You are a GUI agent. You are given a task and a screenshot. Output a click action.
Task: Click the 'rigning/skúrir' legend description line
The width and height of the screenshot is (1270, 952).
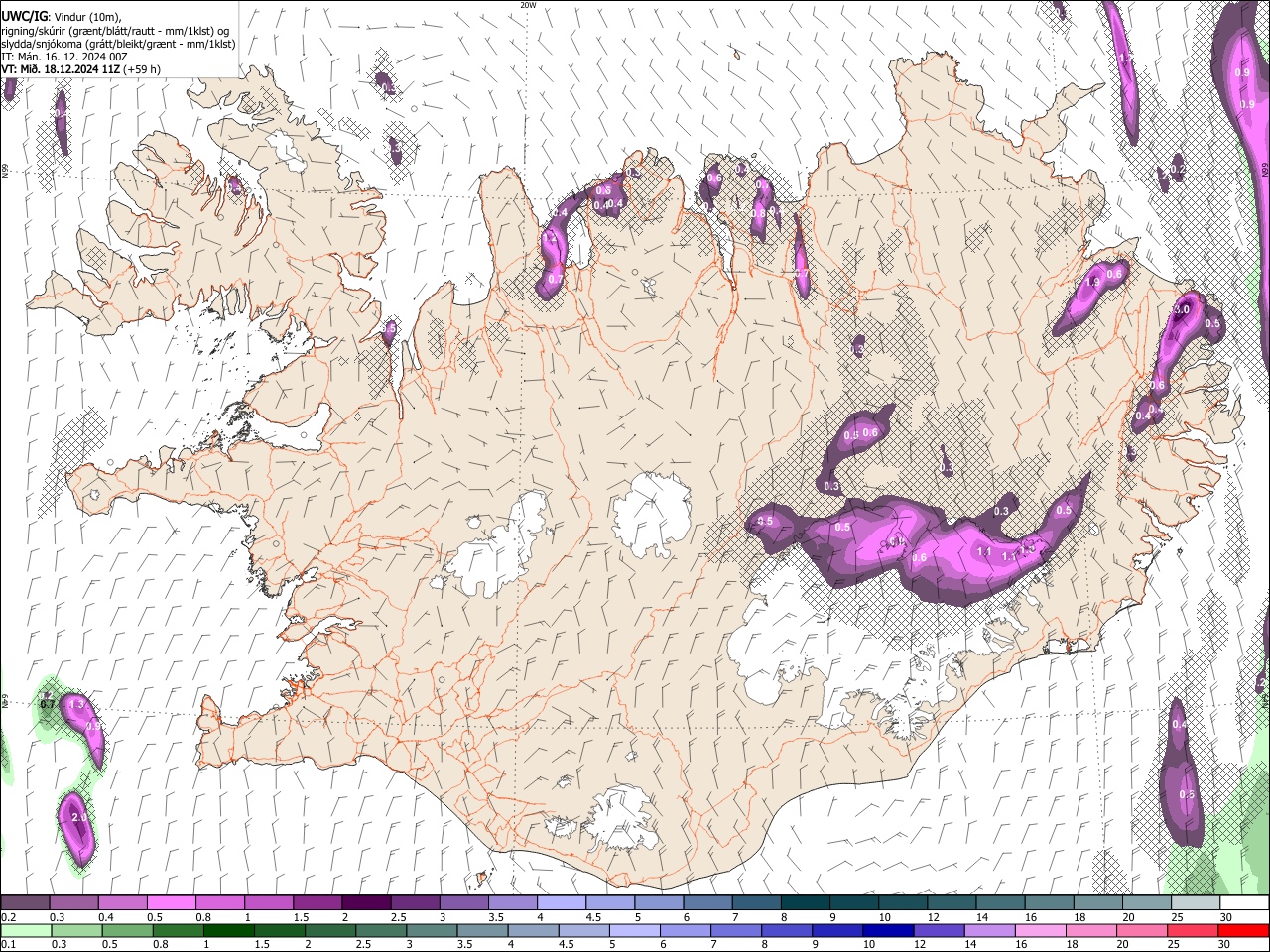coord(116,30)
